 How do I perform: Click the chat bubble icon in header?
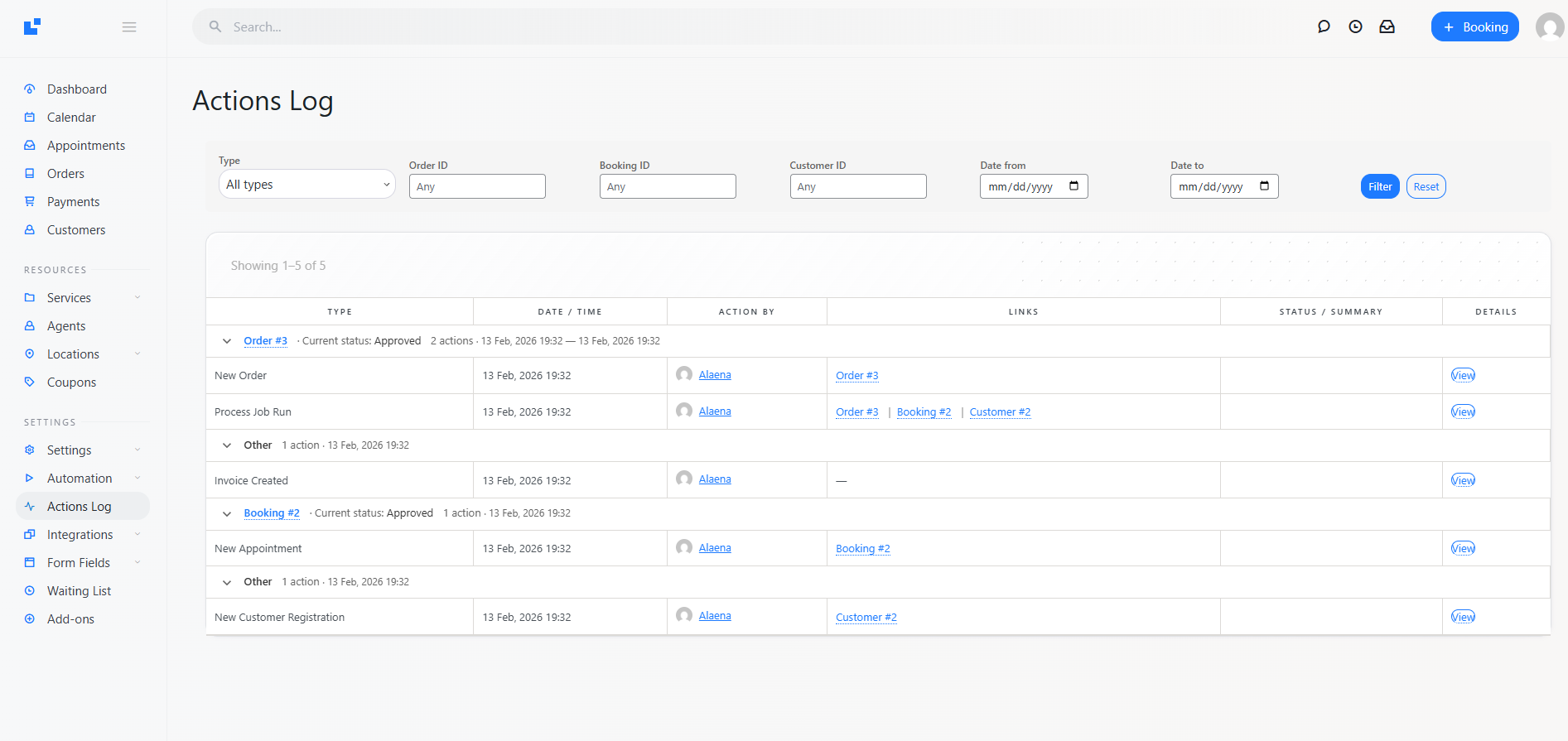1324,26
